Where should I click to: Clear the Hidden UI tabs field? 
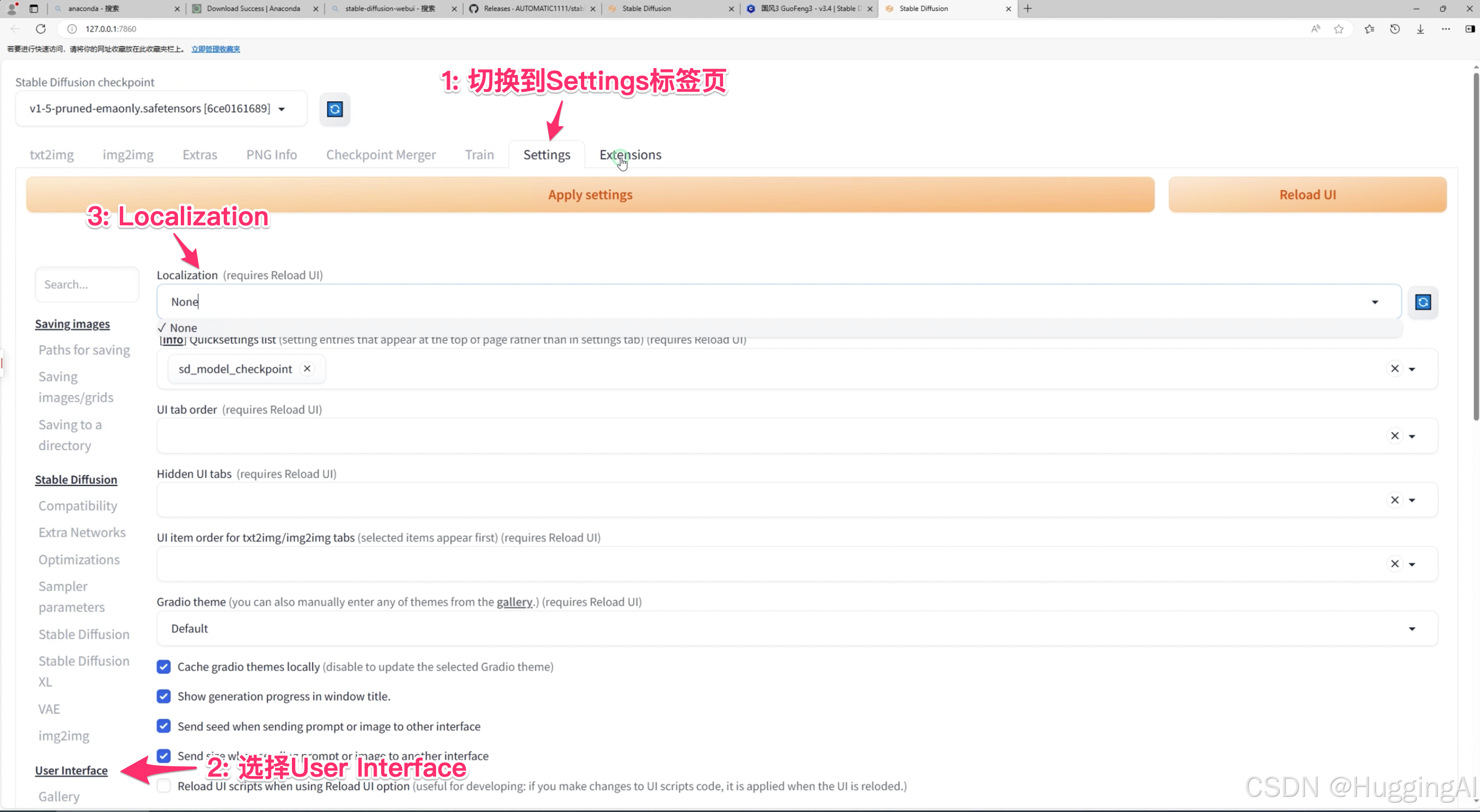tap(1395, 500)
